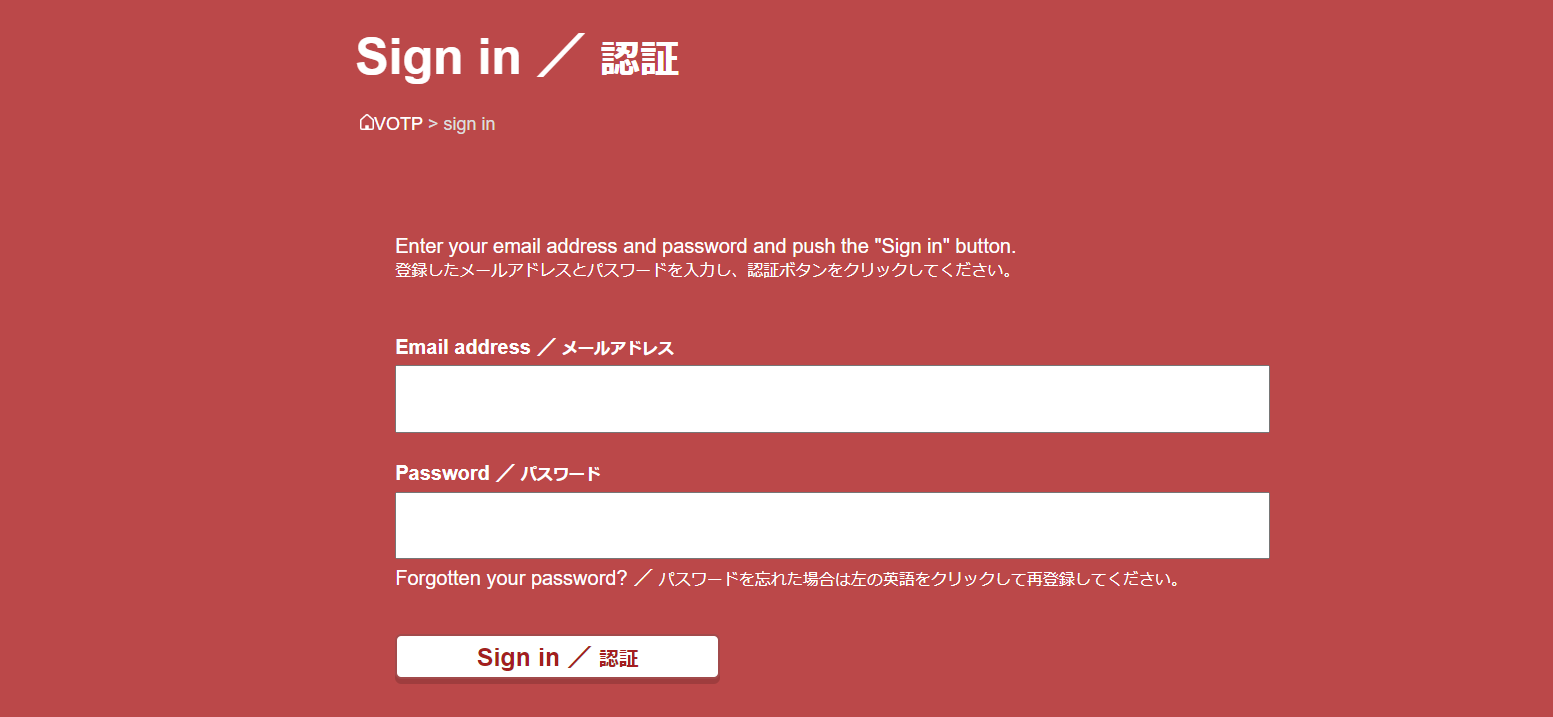Viewport: 1553px width, 717px height.
Task: Click the パスワード label text
Action: (560, 474)
